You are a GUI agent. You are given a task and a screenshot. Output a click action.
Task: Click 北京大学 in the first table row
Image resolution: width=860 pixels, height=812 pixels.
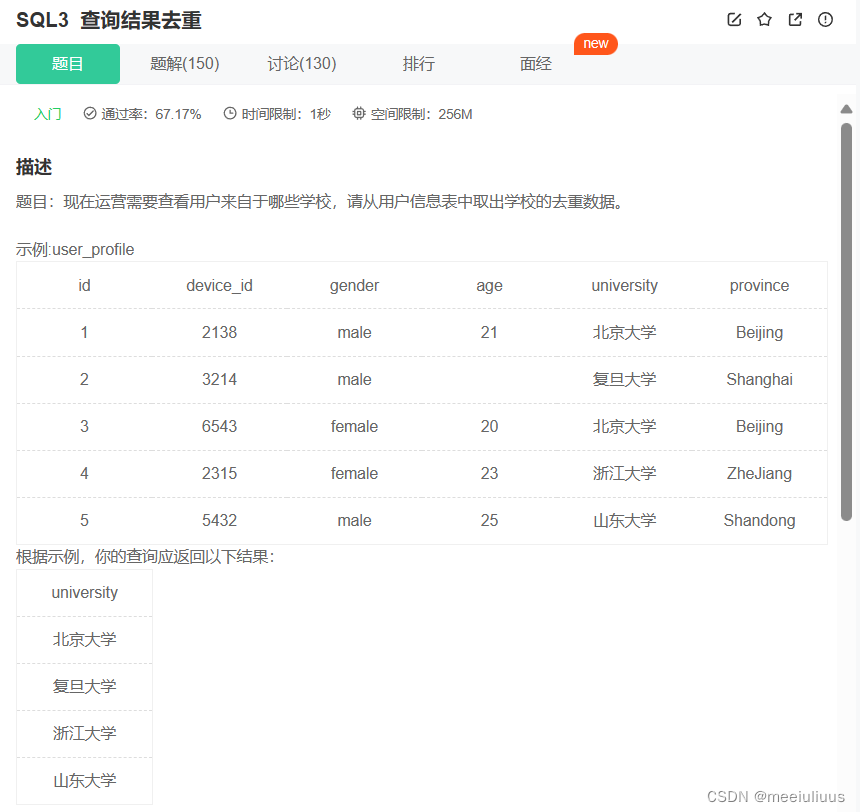(x=624, y=332)
